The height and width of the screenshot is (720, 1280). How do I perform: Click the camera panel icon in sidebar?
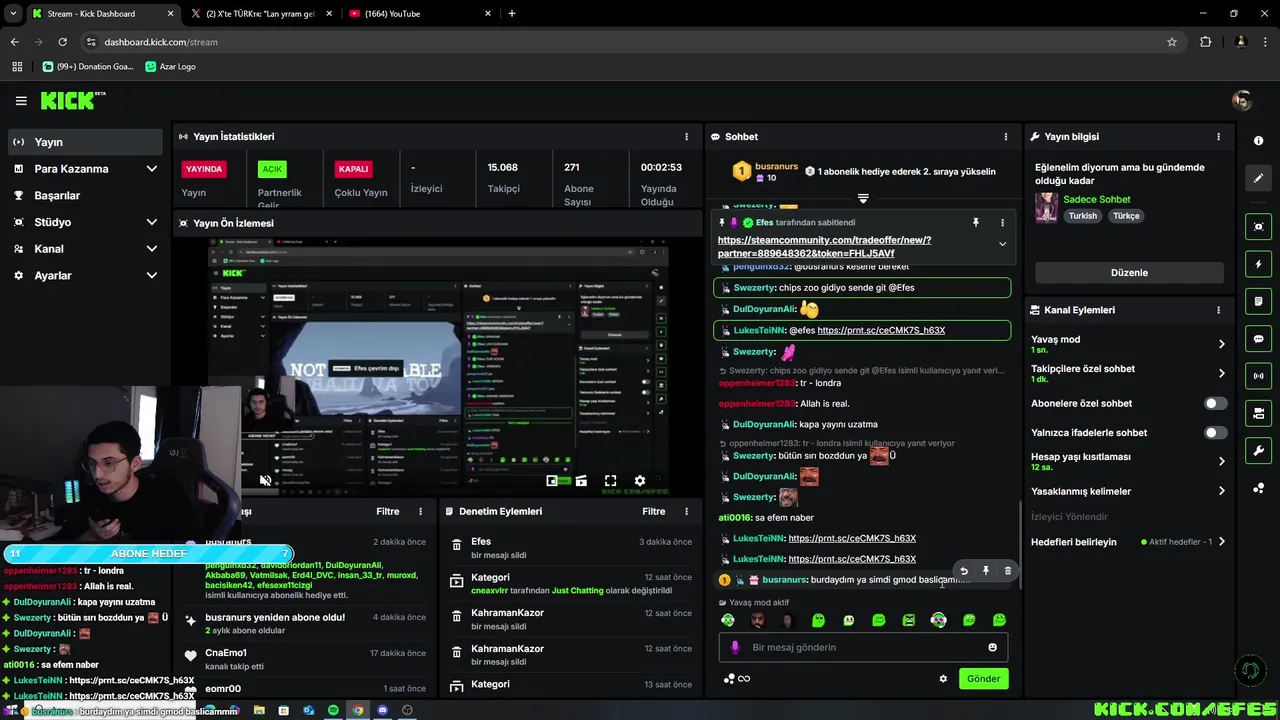(x=1259, y=413)
